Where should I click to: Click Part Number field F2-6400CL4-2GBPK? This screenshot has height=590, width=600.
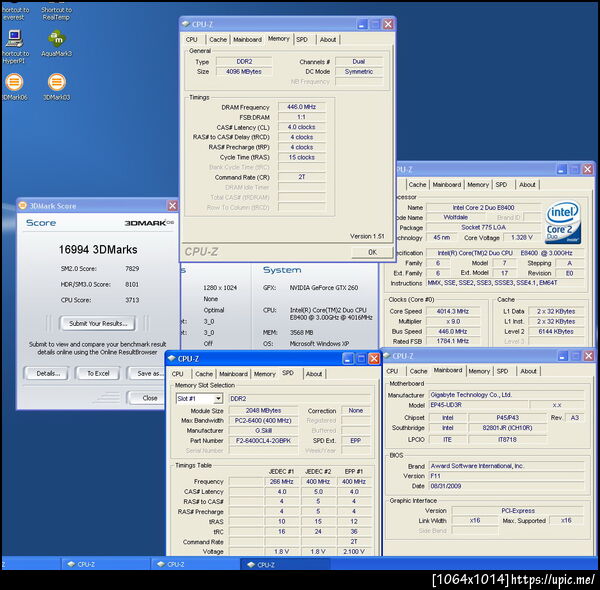pyautogui.click(x=263, y=441)
